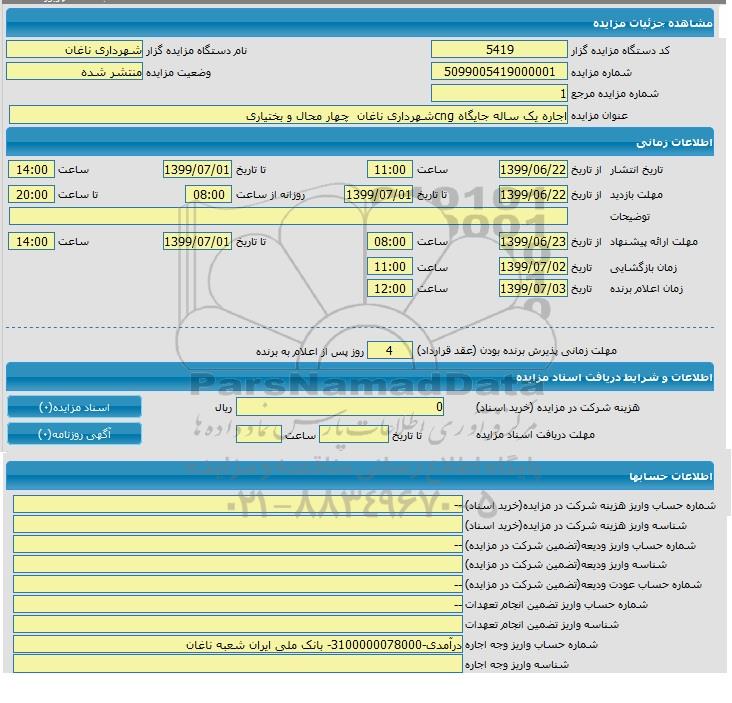Image resolution: width=732 pixels, height=703 pixels.
Task: Click field for شماره حساب واریز ودیعه
Action: click(238, 545)
